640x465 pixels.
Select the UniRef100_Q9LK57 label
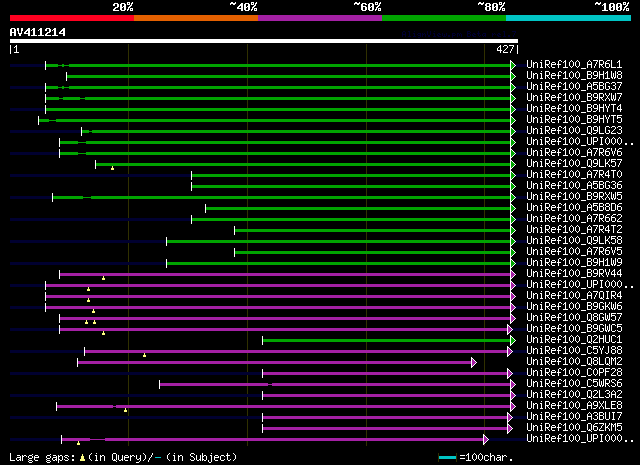click(x=574, y=164)
